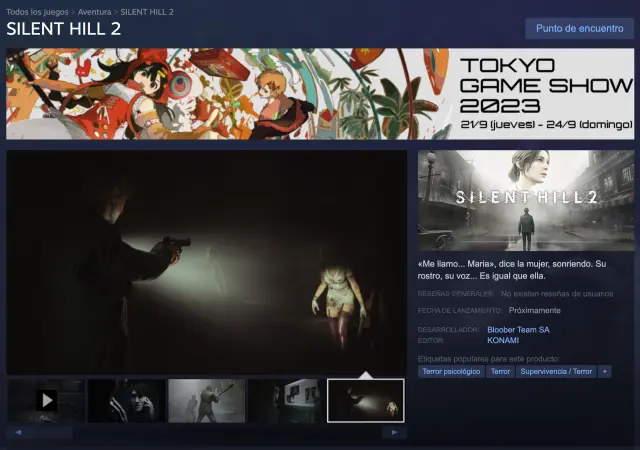Click the 'RESEÑAS GENERALES' label
Viewport: 640px width, 450px height.
pyautogui.click(x=456, y=294)
